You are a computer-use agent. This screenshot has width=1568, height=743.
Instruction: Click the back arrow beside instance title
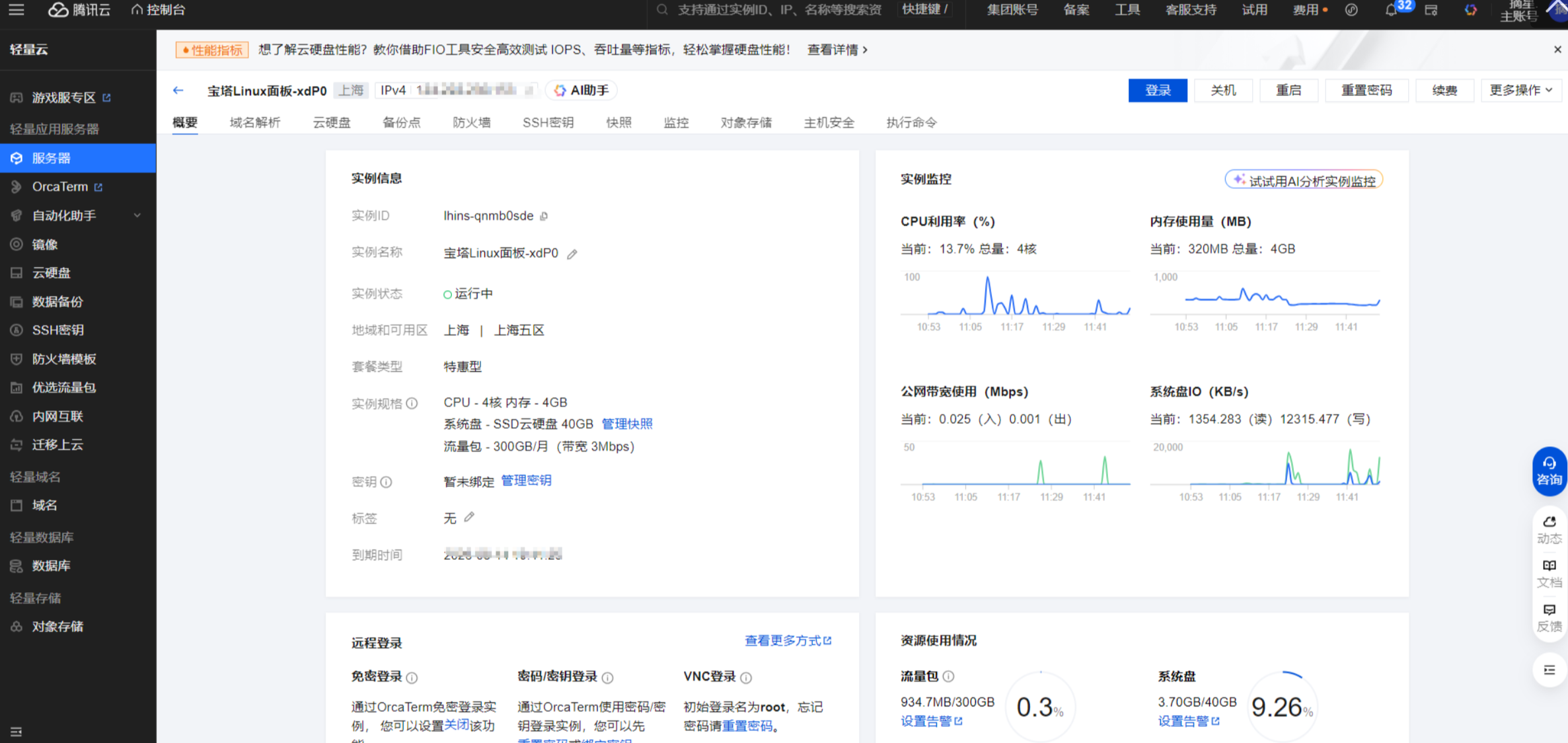(x=178, y=91)
